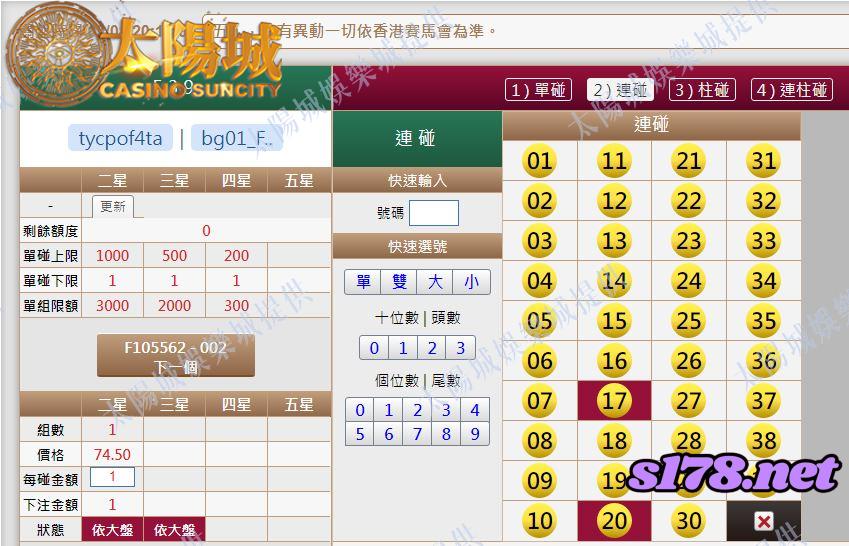
Task: Select number ball 02
Action: point(539,201)
